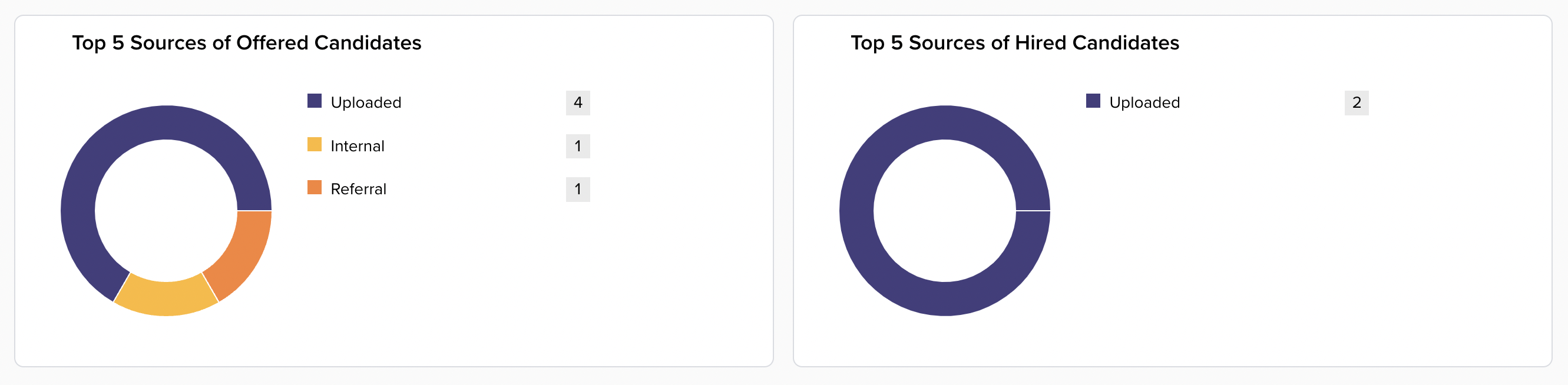Click the Internal yellow legend swatch
The height and width of the screenshot is (385, 1568).
point(314,144)
